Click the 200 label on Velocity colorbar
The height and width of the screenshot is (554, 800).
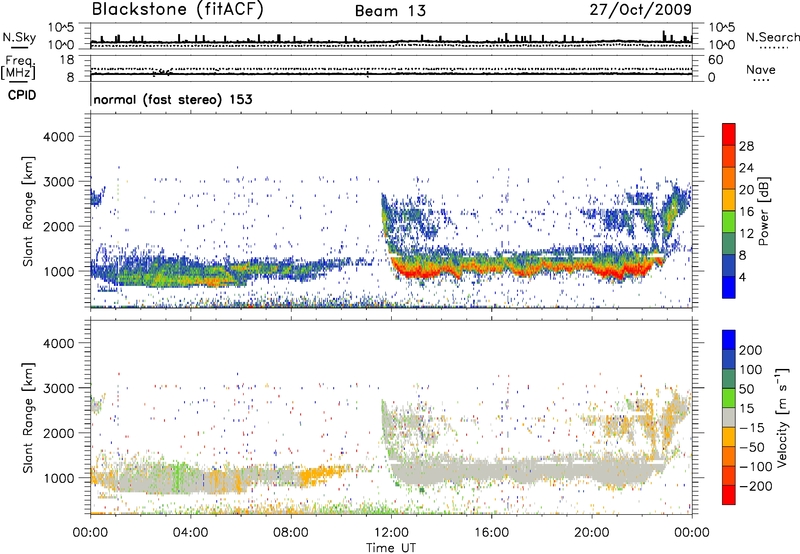click(x=751, y=350)
